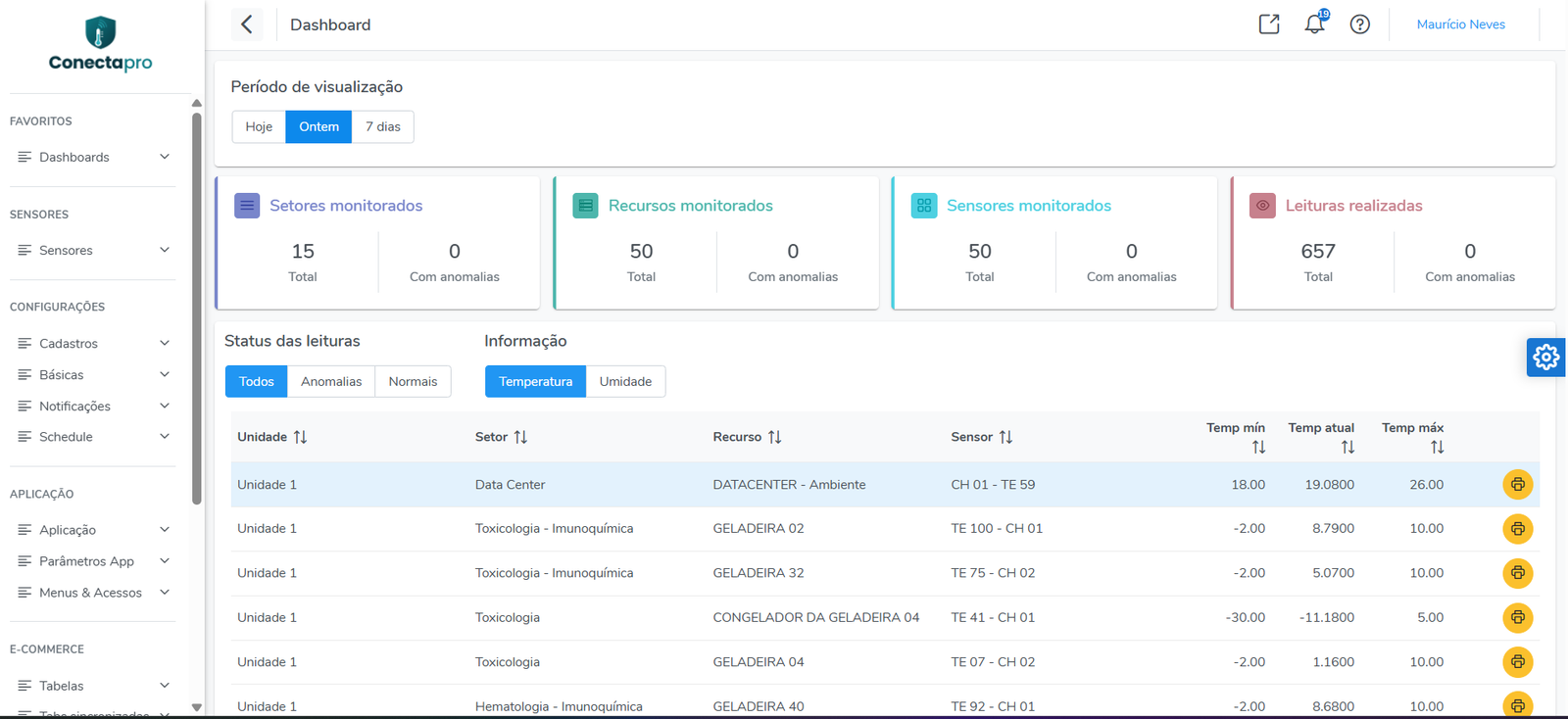1568x719 pixels.
Task: Click the sidebar vertical scrollbar thumb
Action: tap(197, 309)
